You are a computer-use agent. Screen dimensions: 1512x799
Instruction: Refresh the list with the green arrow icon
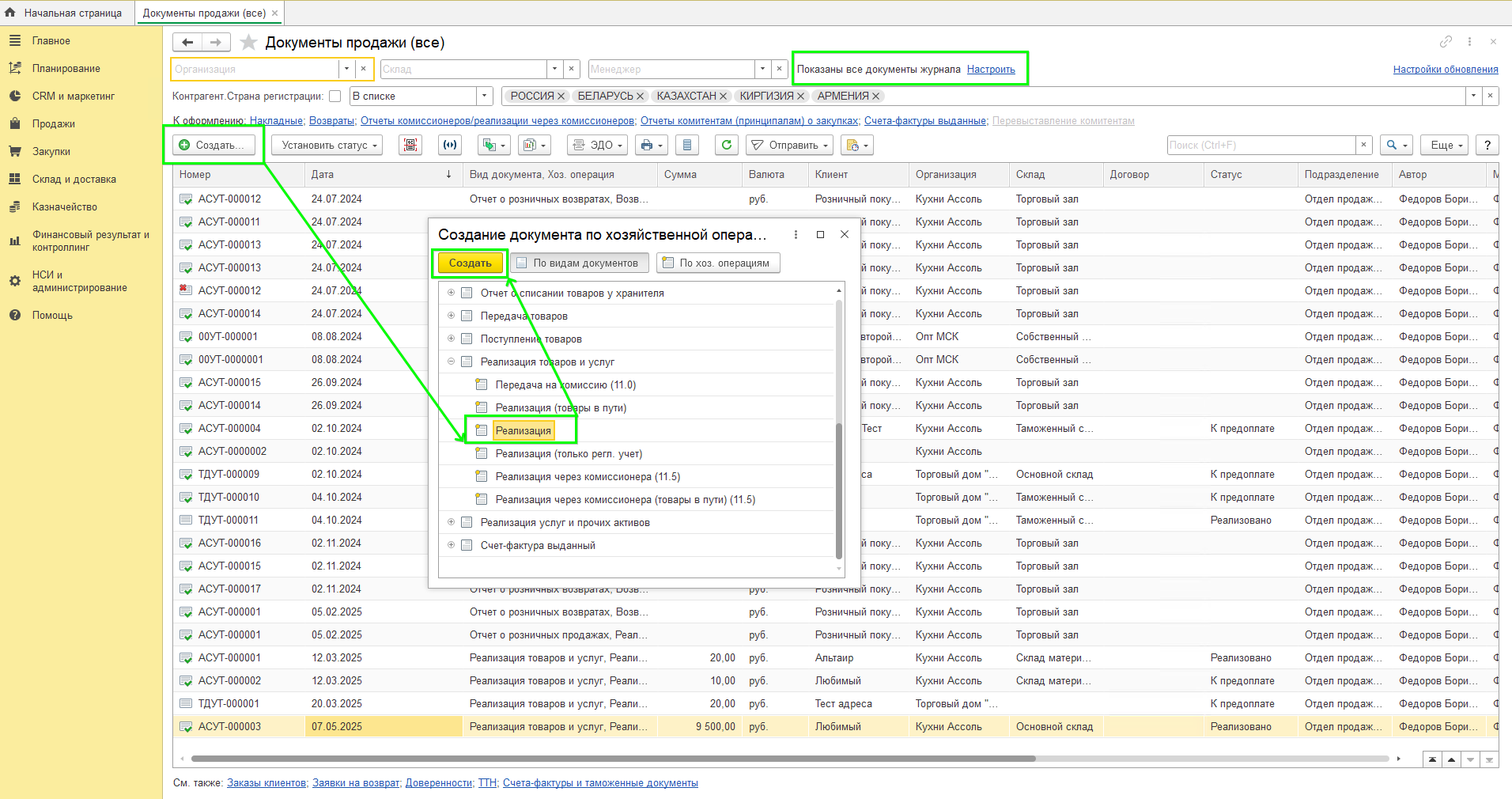(727, 145)
